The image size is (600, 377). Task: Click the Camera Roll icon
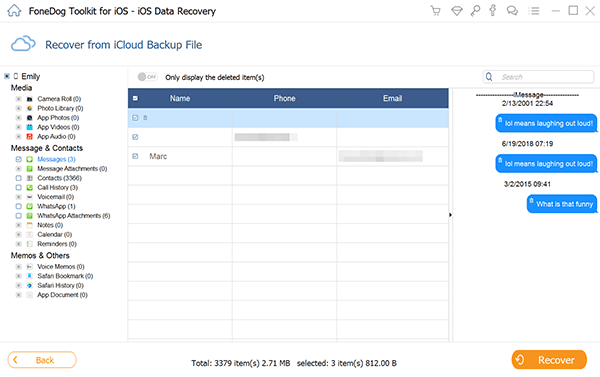point(29,99)
